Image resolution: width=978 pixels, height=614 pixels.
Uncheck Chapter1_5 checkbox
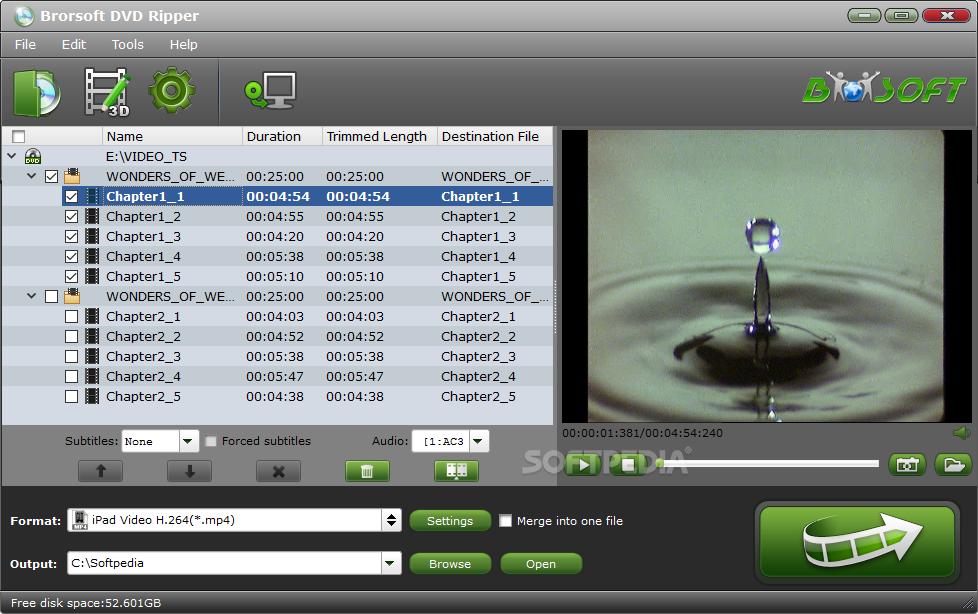(72, 276)
